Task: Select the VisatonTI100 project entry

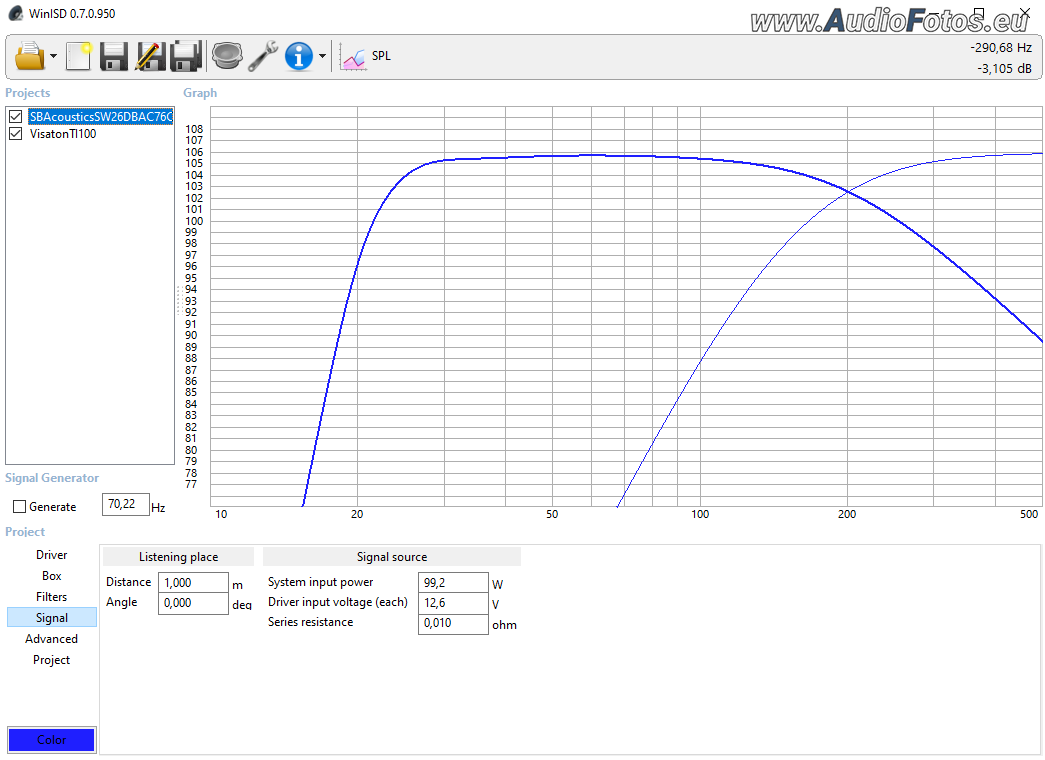Action: [x=63, y=134]
